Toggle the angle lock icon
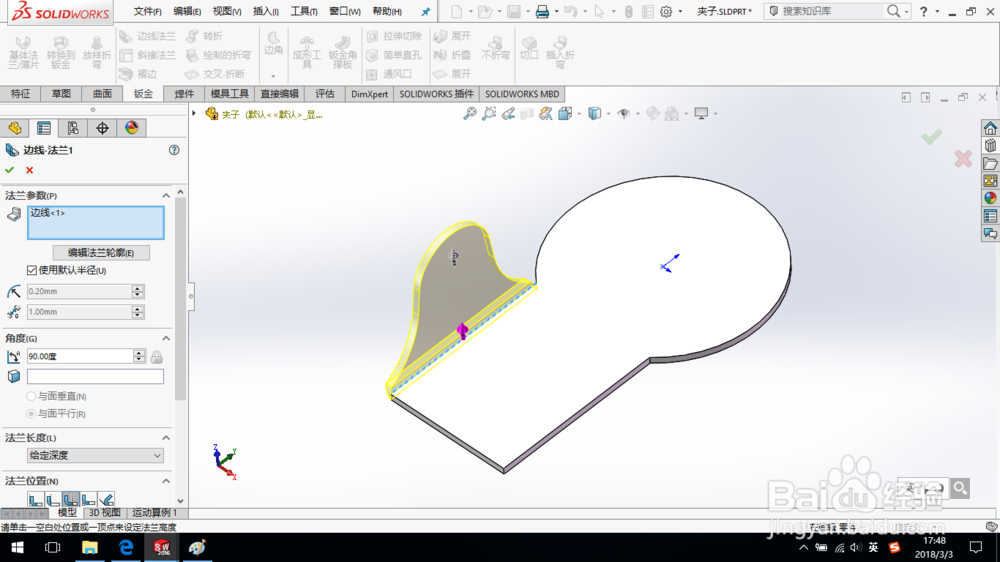The height and width of the screenshot is (562, 1000). point(156,357)
